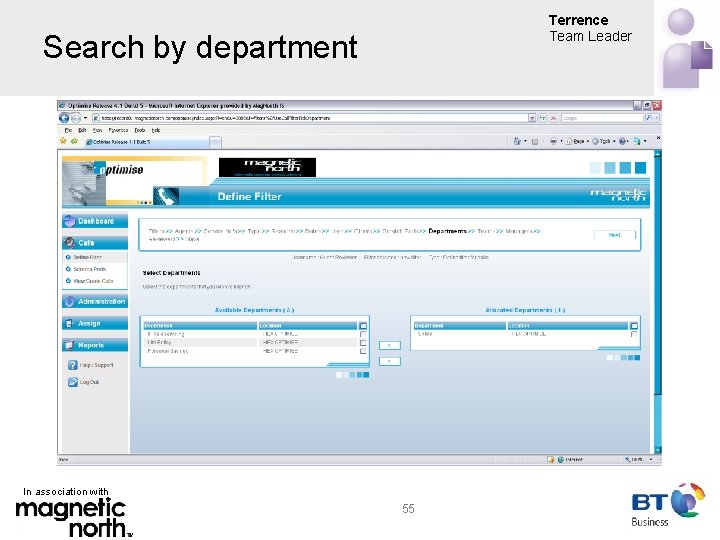Open the Tools menu in menu bar
720x540 pixels.
point(140,130)
